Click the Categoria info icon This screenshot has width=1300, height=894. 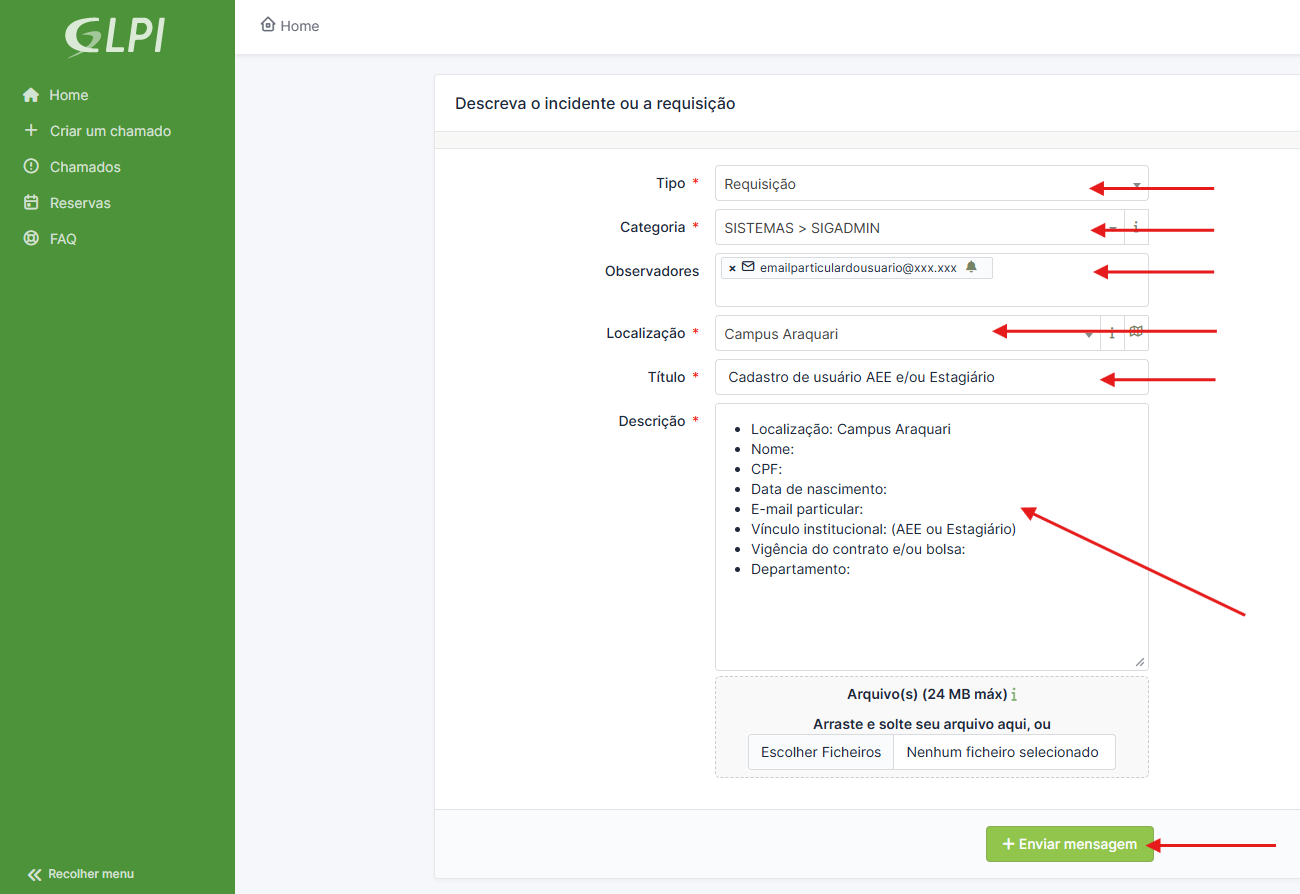1136,228
